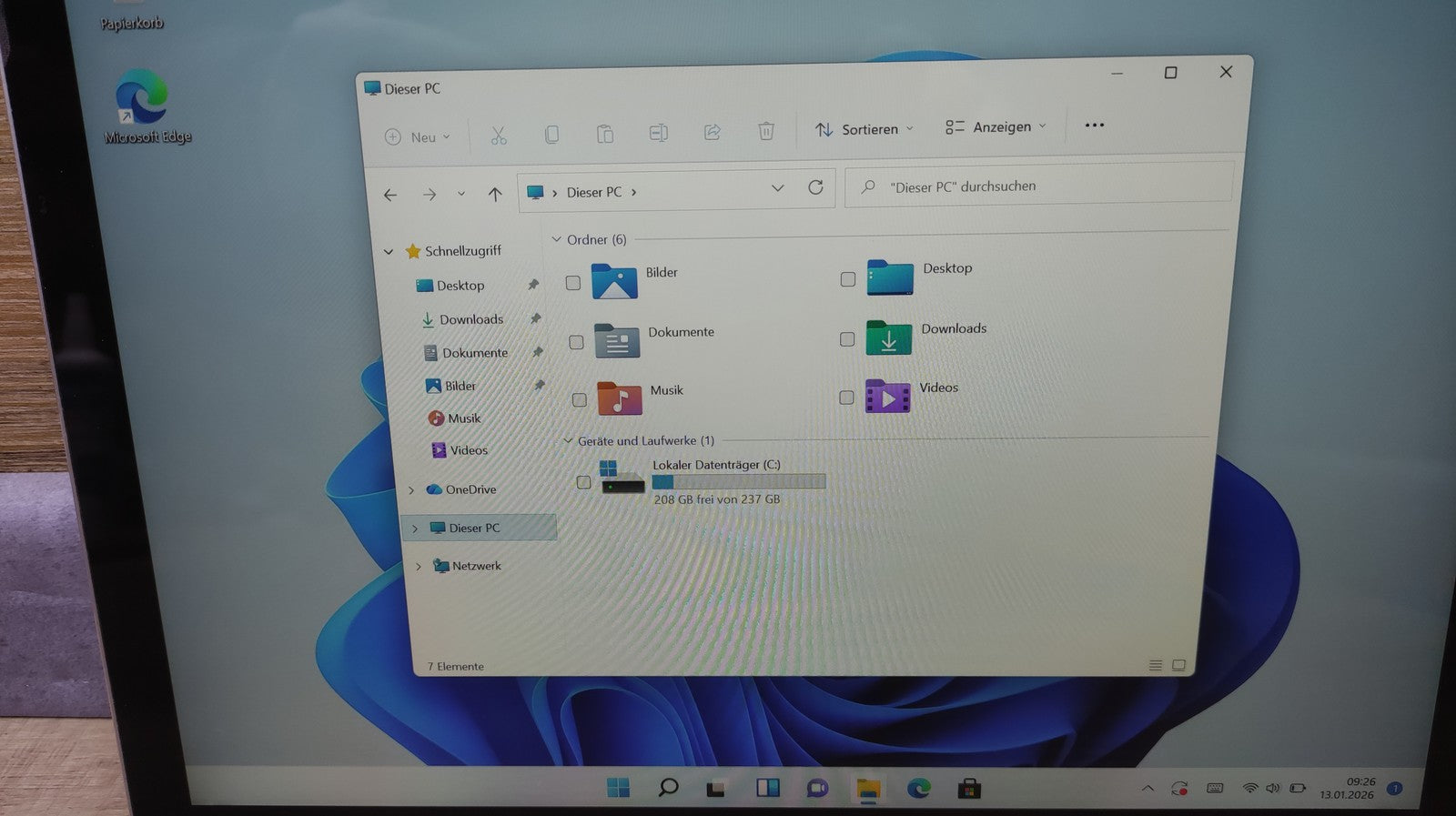Viewport: 1456px width, 816px height.
Task: Open the Videos folder in main pane
Action: tap(887, 397)
